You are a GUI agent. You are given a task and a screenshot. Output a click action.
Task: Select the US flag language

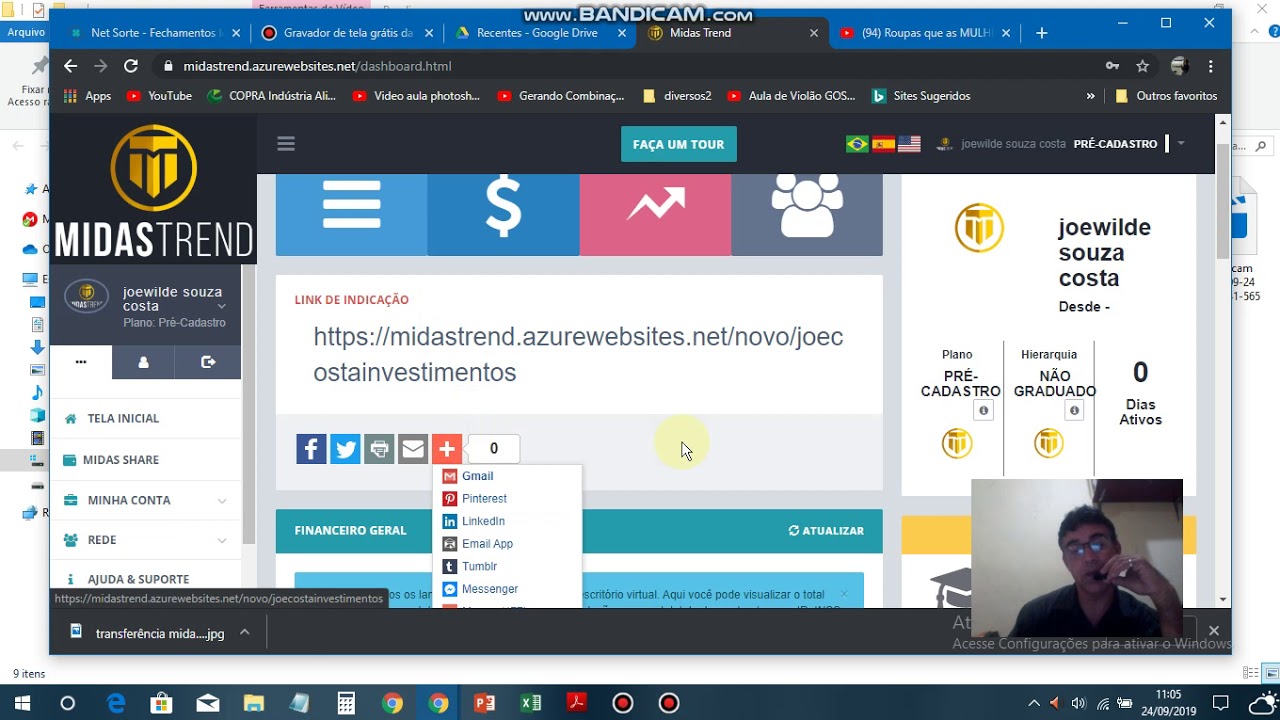pos(909,144)
